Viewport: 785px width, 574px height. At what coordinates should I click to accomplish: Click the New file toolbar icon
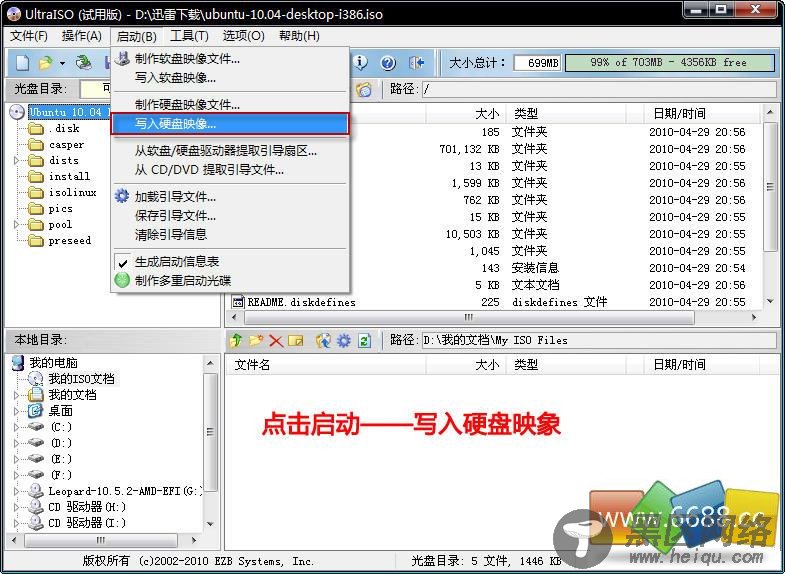(22, 63)
